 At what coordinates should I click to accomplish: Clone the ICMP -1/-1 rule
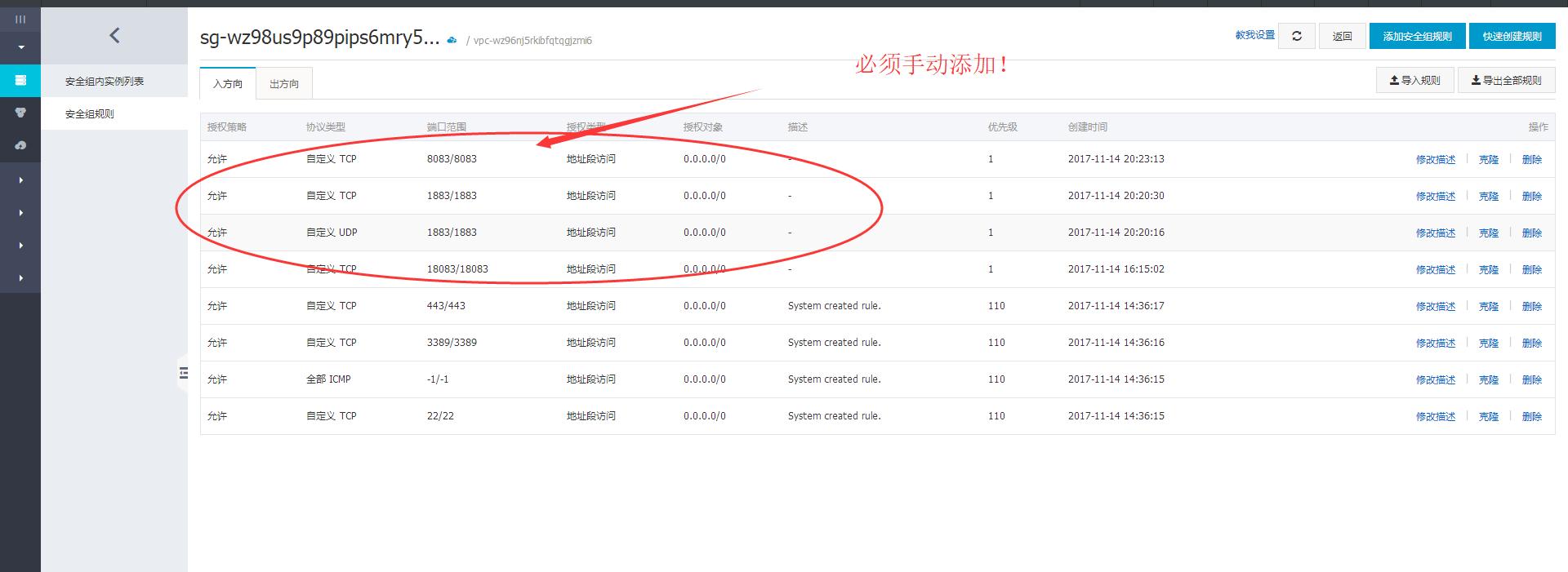click(1489, 380)
